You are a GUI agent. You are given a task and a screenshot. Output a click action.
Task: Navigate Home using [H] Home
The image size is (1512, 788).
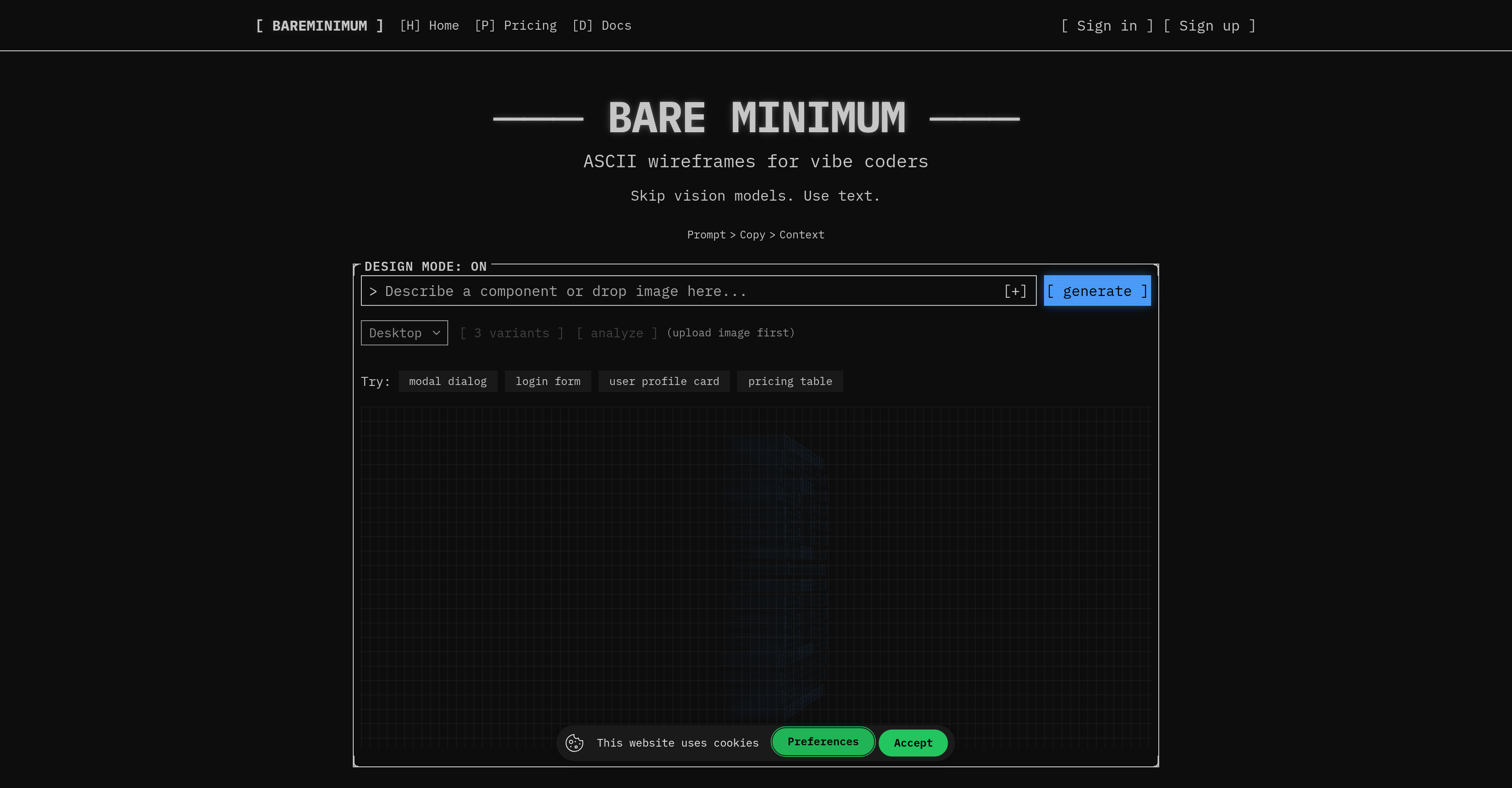click(430, 25)
